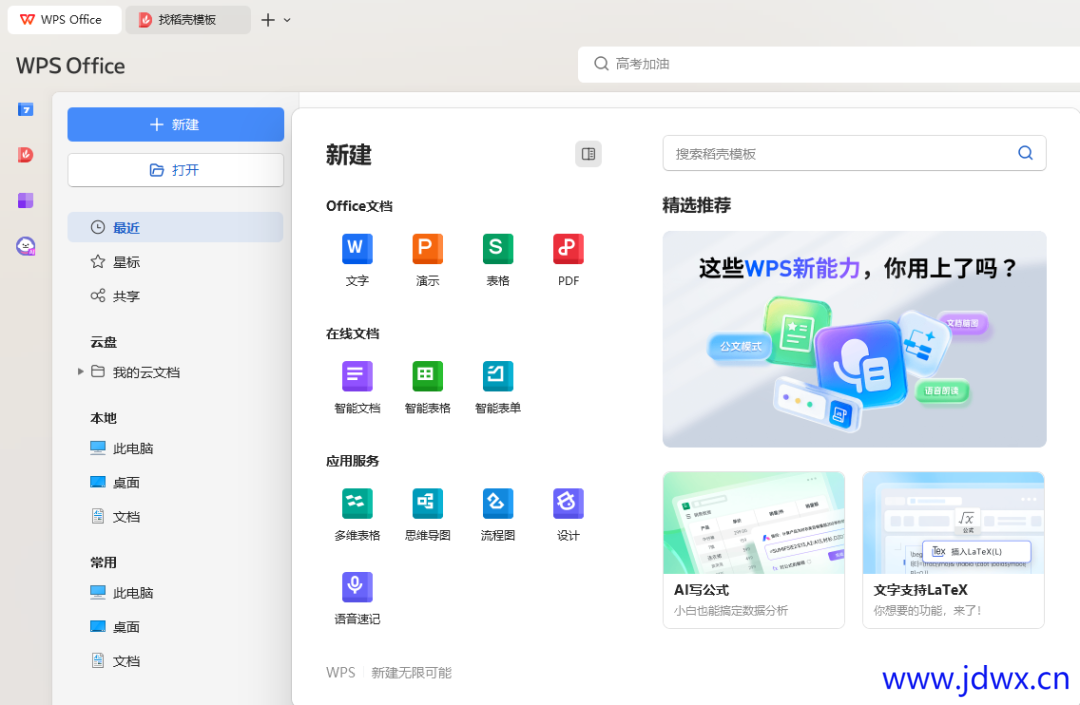This screenshot has height=705, width=1080.
Task: Create a new 演示 presentation
Action: 427,260
